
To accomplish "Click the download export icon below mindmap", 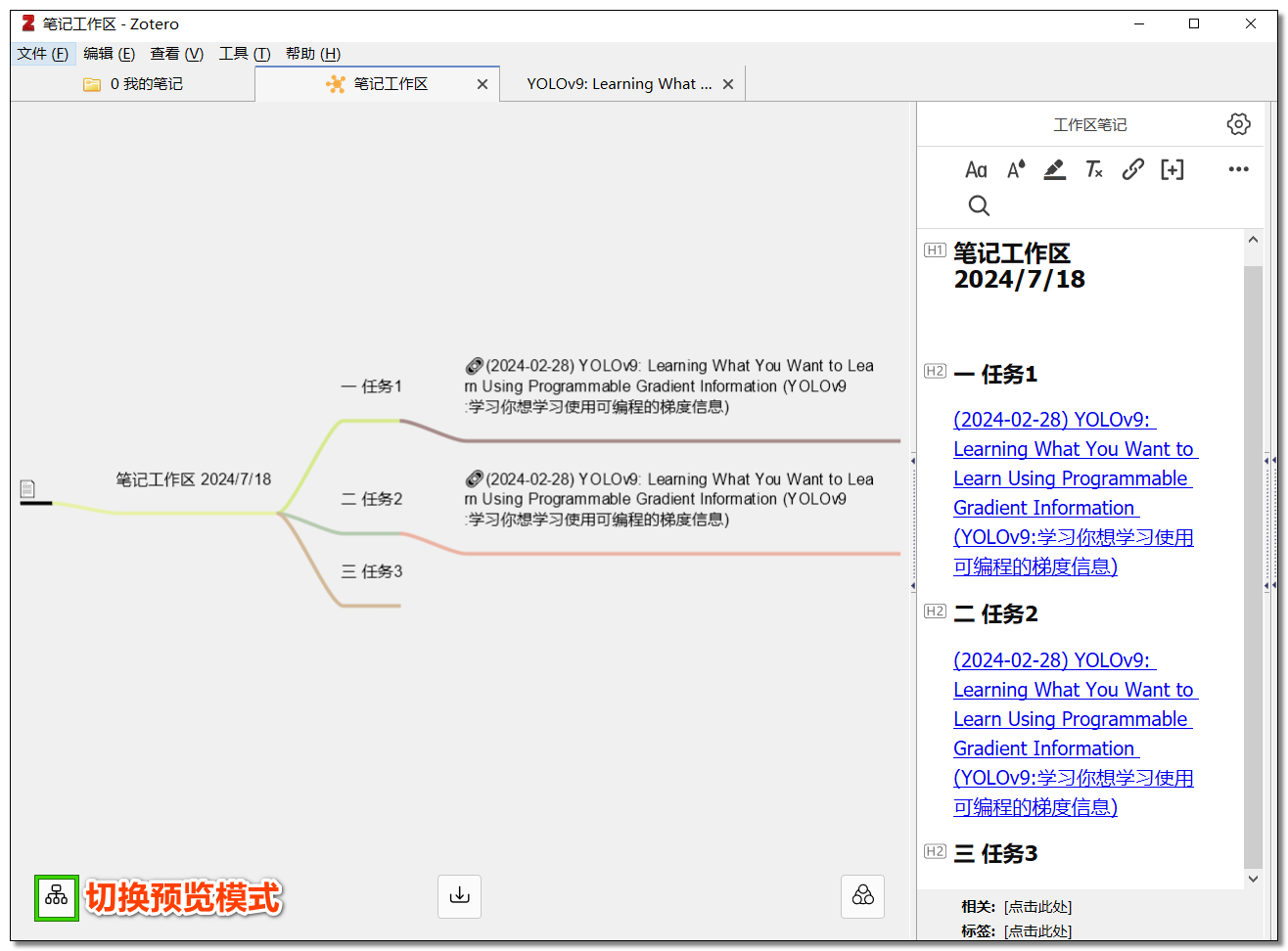I will point(459,896).
